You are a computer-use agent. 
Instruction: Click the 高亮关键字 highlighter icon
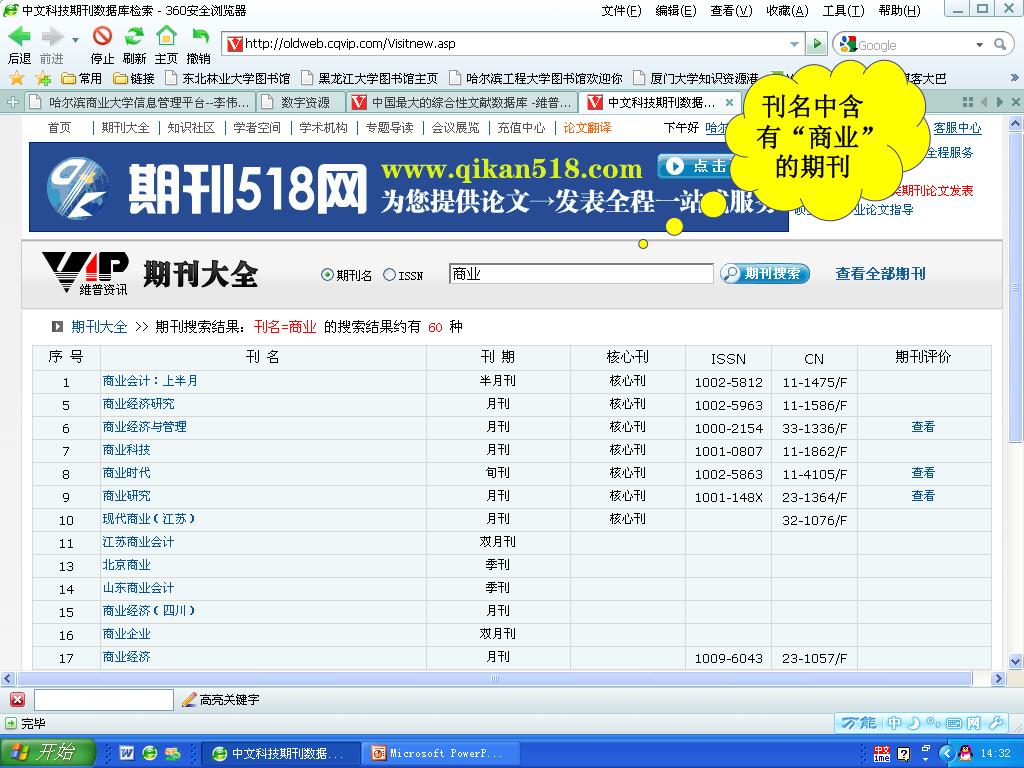(189, 699)
